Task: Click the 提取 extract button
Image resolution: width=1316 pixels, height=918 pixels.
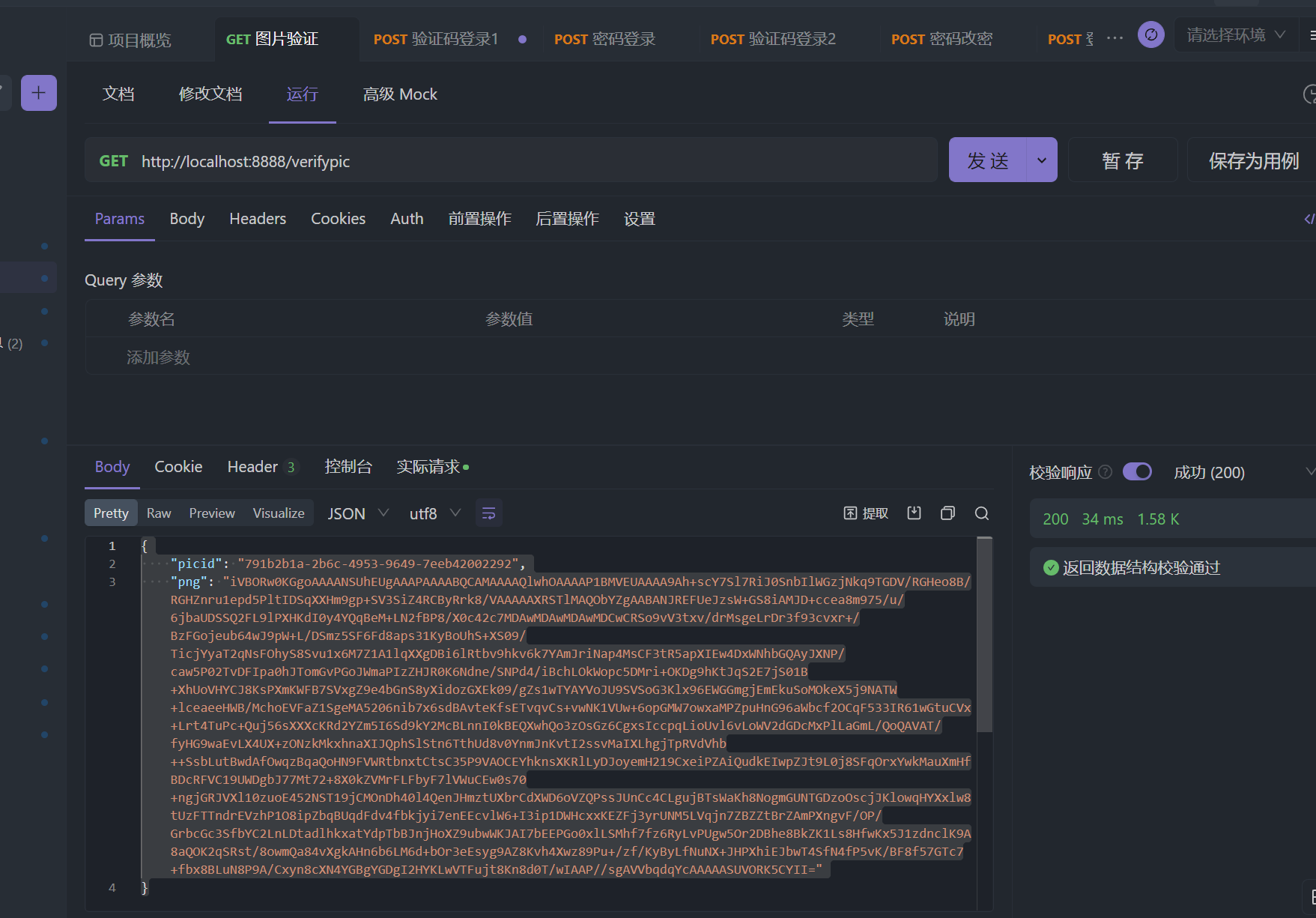Action: (866, 513)
